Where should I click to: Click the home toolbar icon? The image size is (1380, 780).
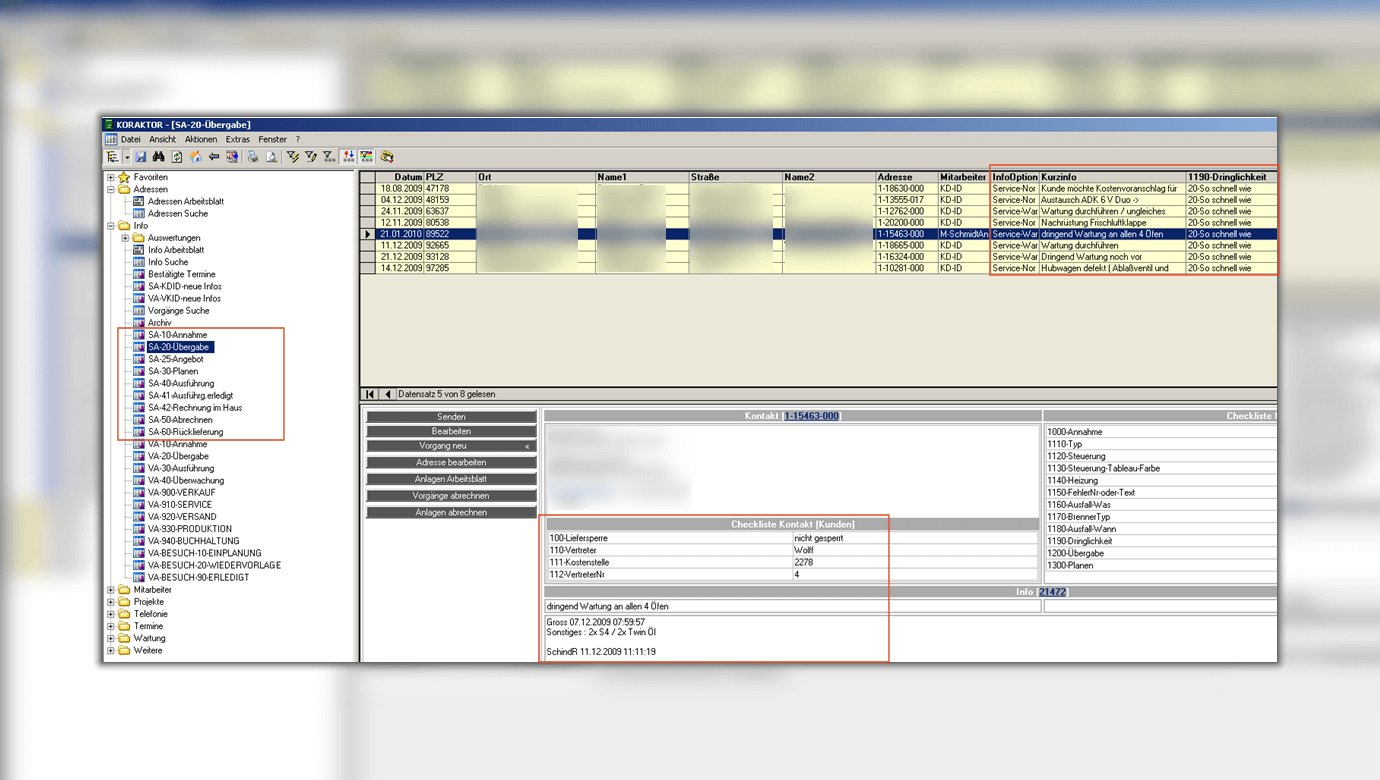[x=195, y=157]
